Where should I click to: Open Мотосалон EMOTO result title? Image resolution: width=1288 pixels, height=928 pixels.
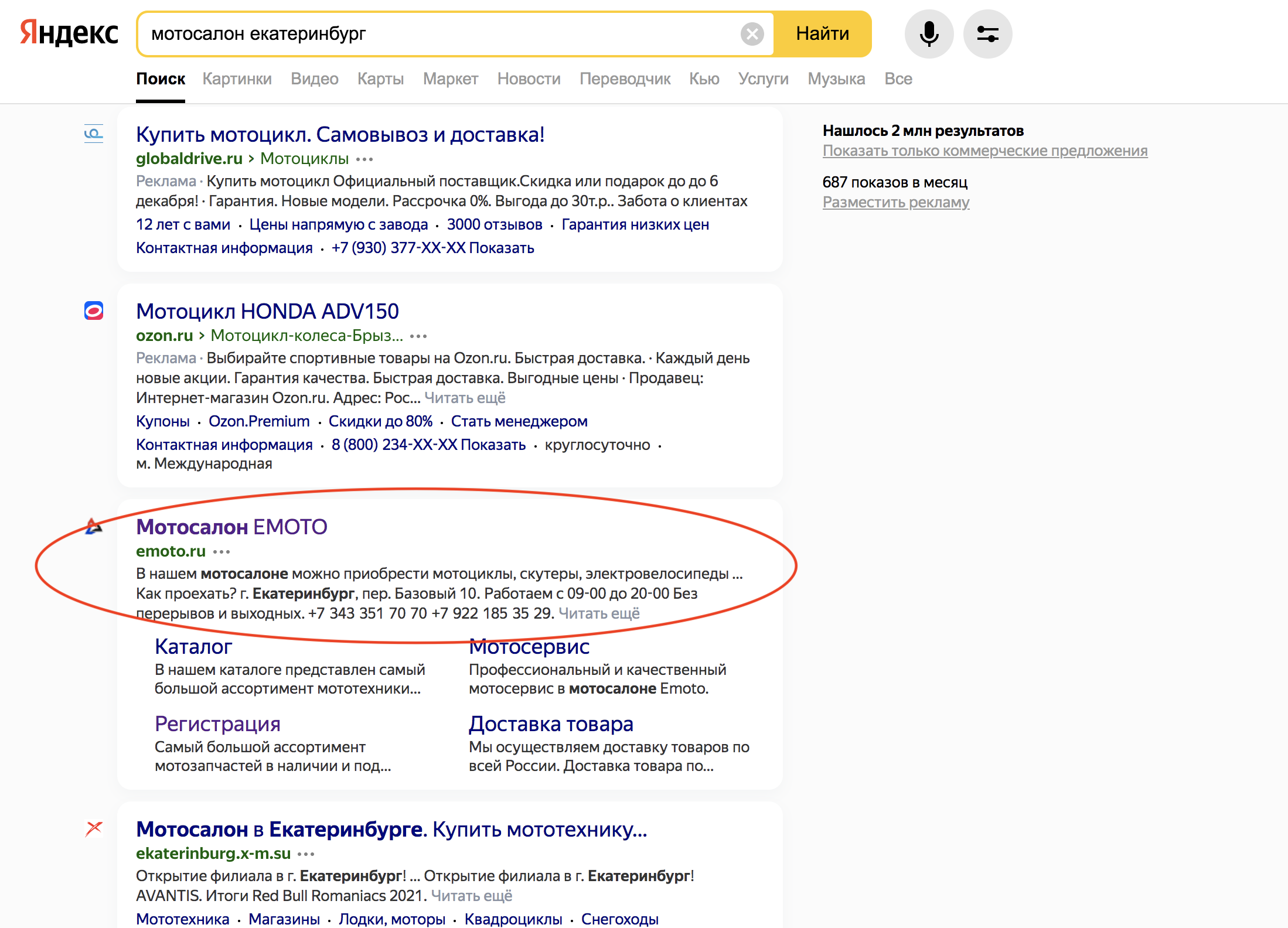231,527
